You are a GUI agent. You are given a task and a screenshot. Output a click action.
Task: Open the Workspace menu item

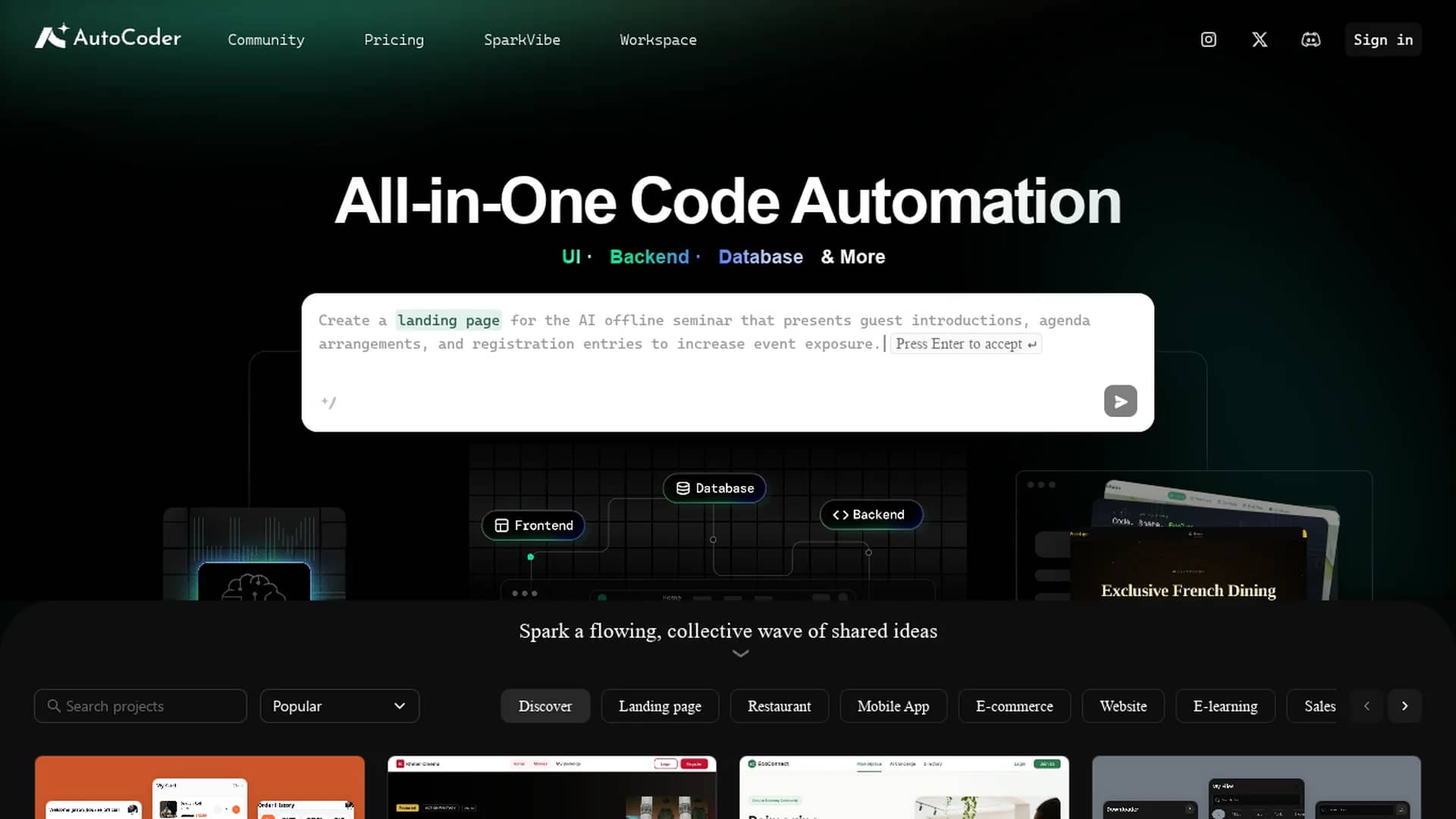(658, 39)
